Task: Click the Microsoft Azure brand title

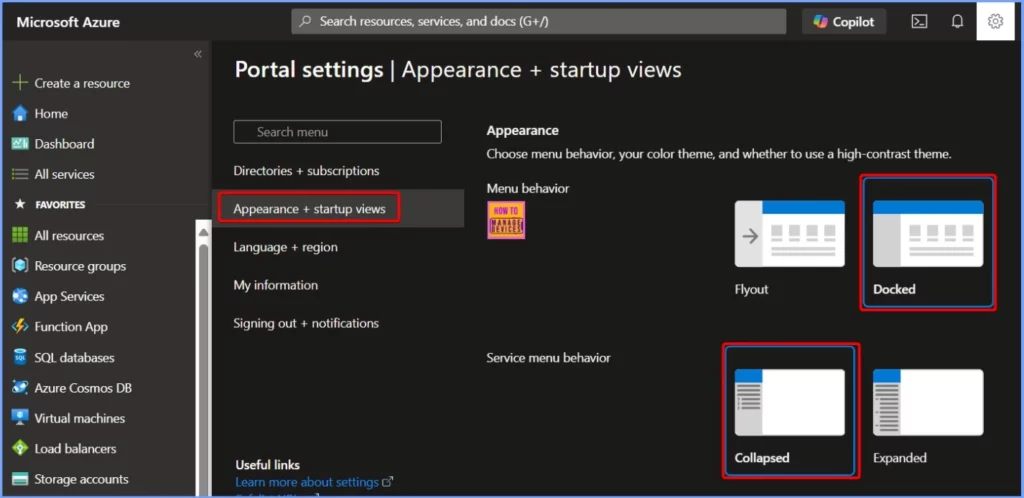Action: pos(68,22)
